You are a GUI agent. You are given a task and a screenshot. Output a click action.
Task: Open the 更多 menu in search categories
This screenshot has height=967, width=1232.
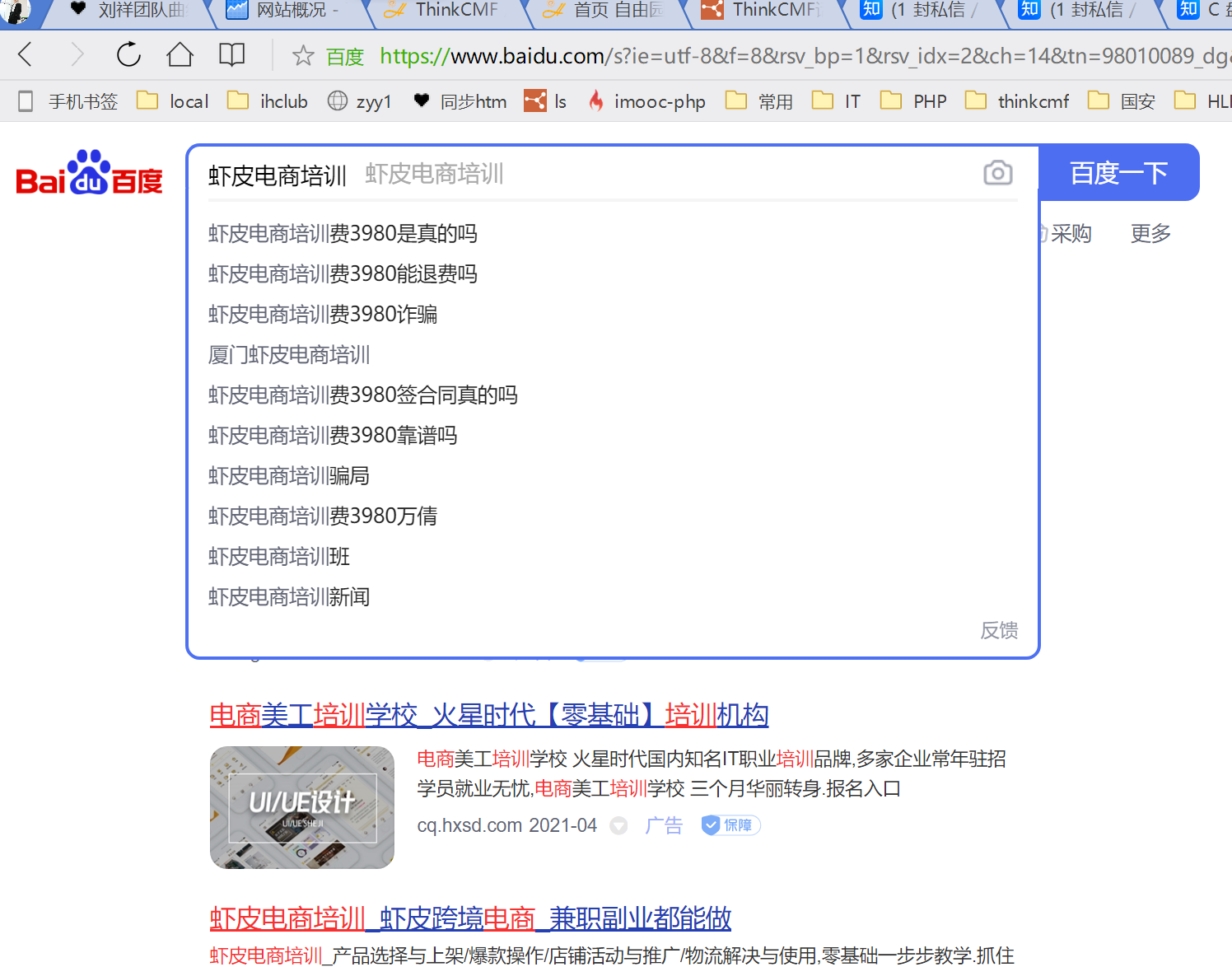tap(1150, 234)
